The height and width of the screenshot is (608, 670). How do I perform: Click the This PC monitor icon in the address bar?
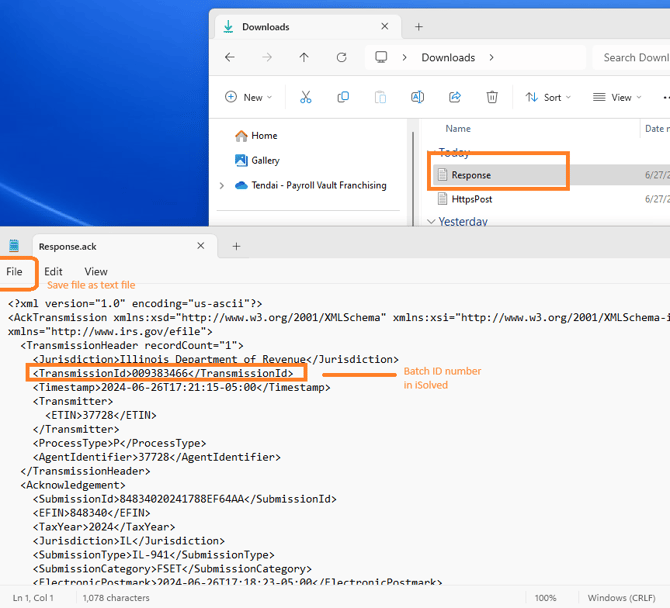[381, 57]
